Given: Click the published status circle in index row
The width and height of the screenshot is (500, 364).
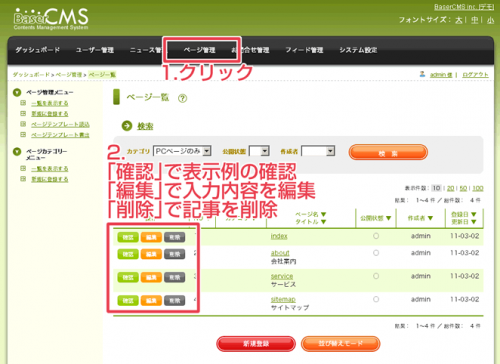Looking at the screenshot, I should [x=376, y=236].
